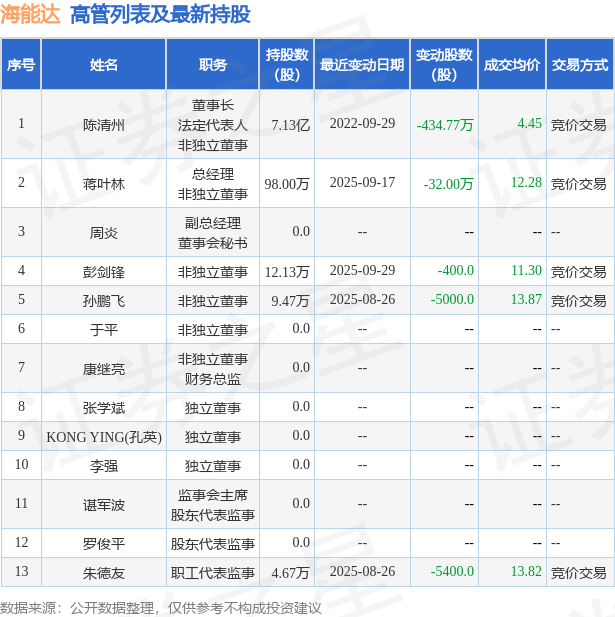
Task: Click the 序号 column header
Action: tap(21, 65)
